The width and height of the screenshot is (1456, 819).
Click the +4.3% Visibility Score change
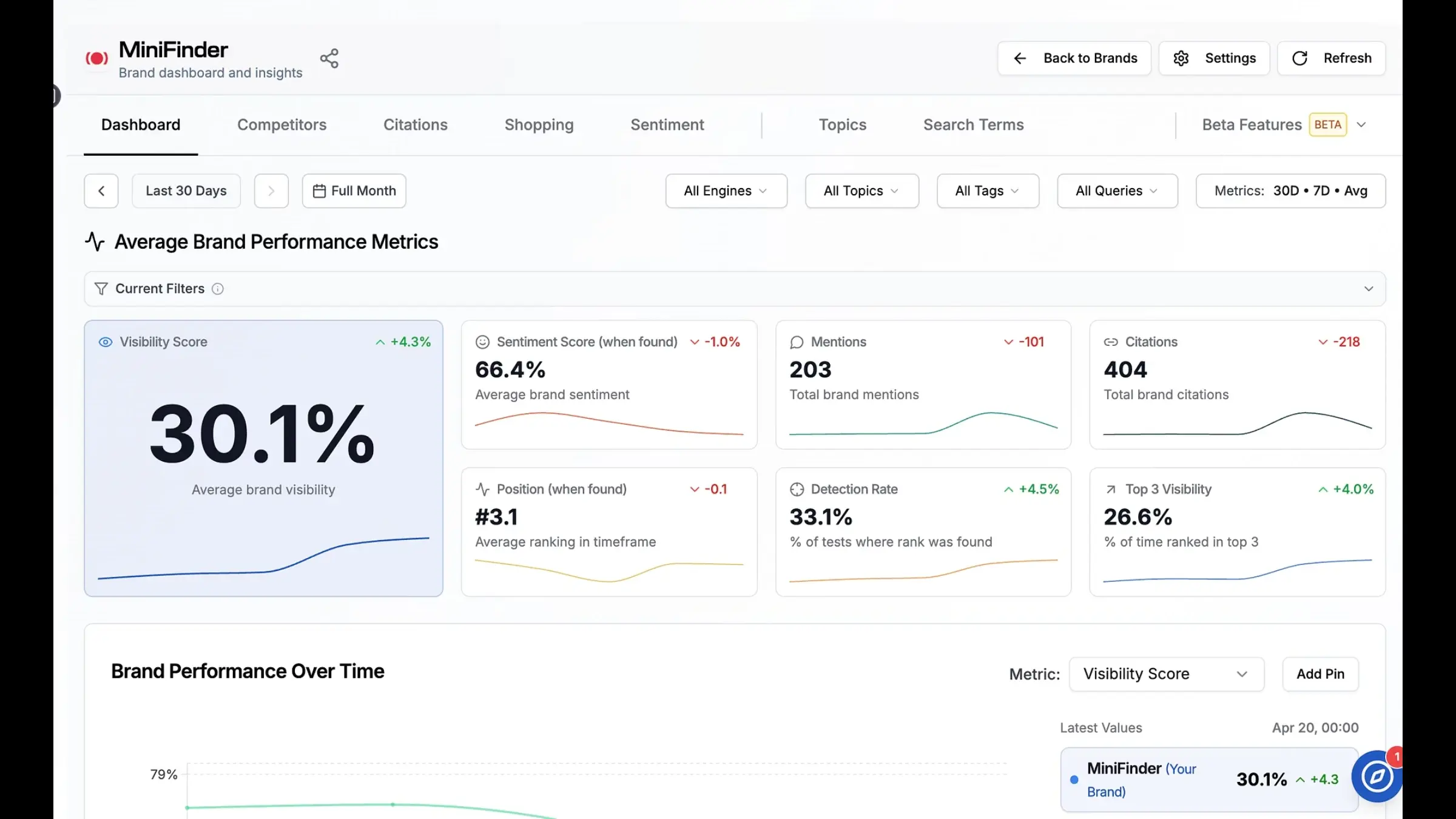click(403, 342)
